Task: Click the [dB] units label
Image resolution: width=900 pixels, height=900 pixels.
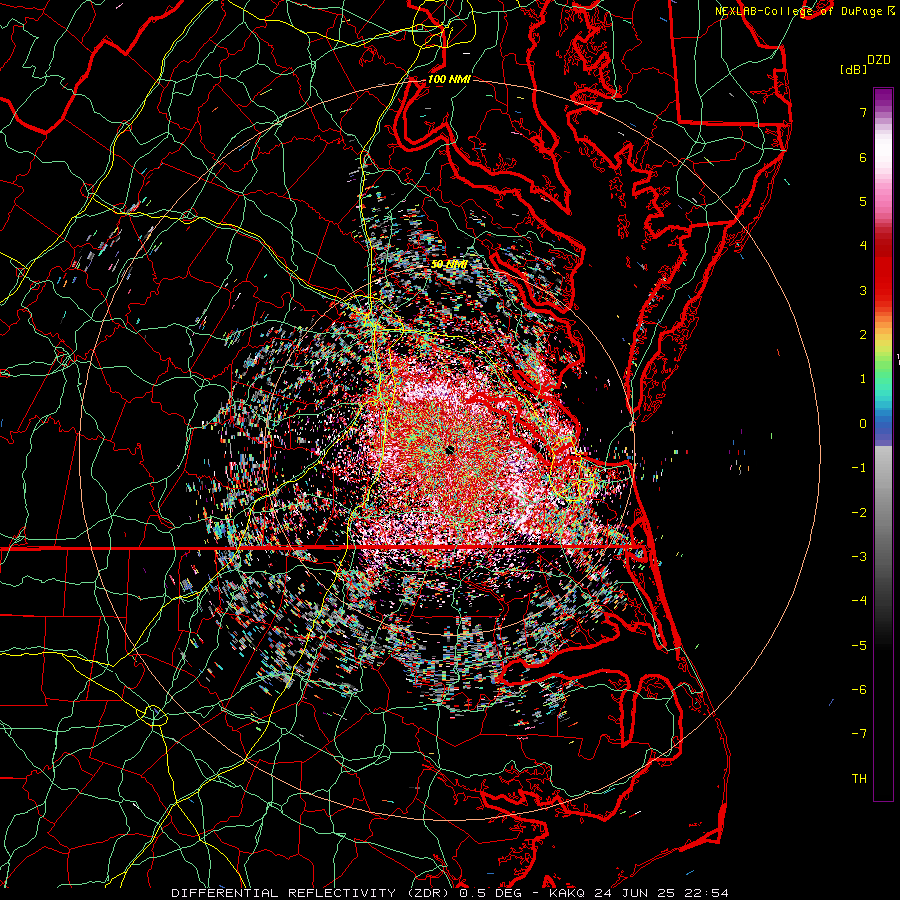Action: click(x=853, y=69)
